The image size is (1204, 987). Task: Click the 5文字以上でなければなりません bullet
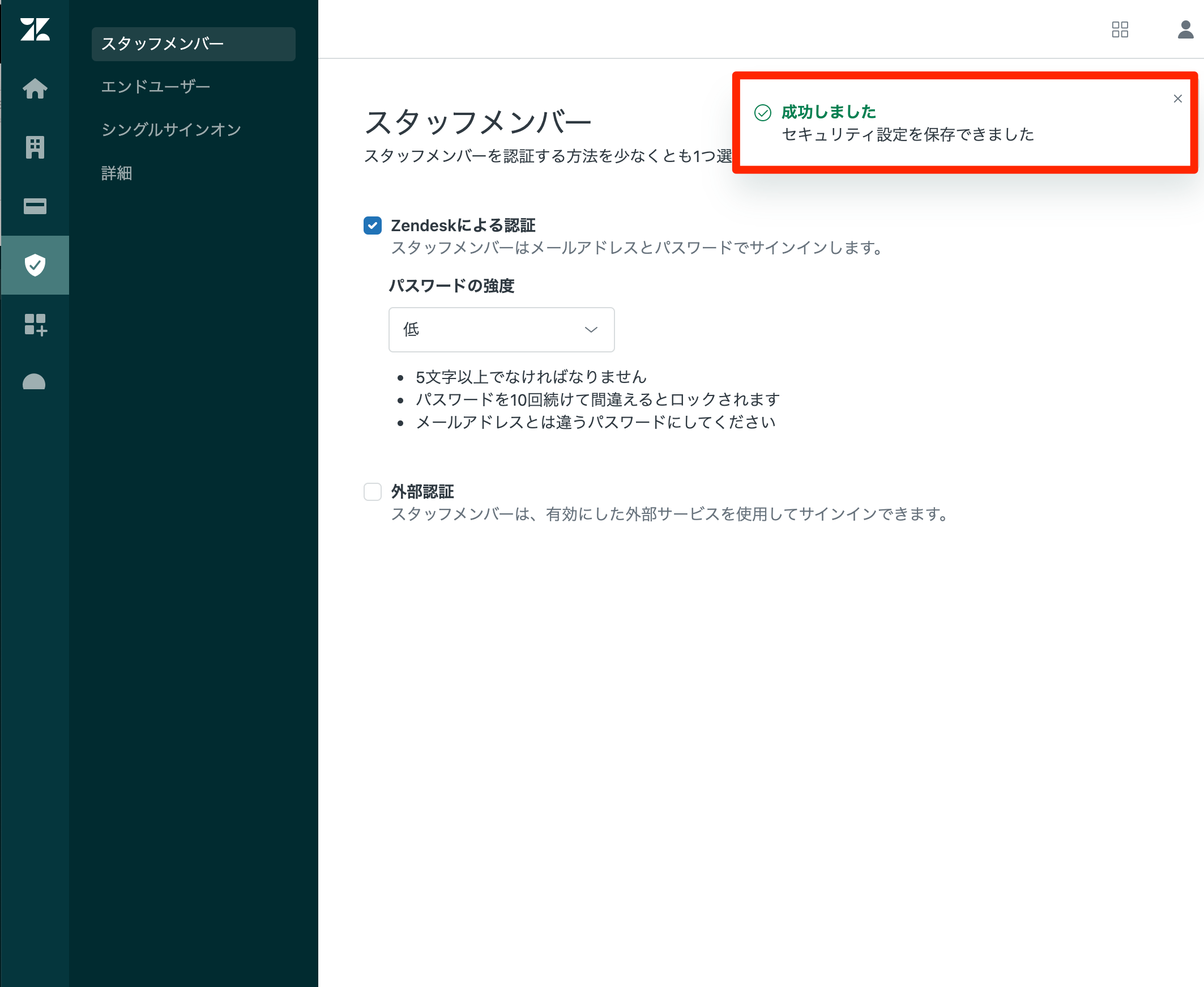pos(531,377)
